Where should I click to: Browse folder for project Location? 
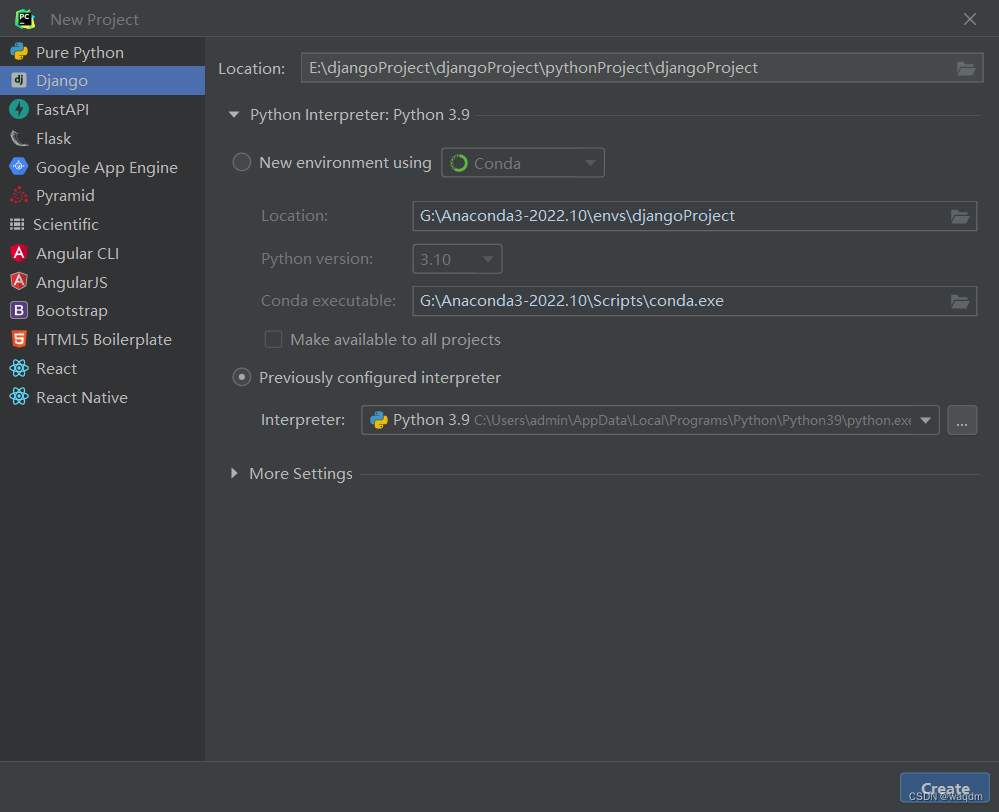point(966,68)
